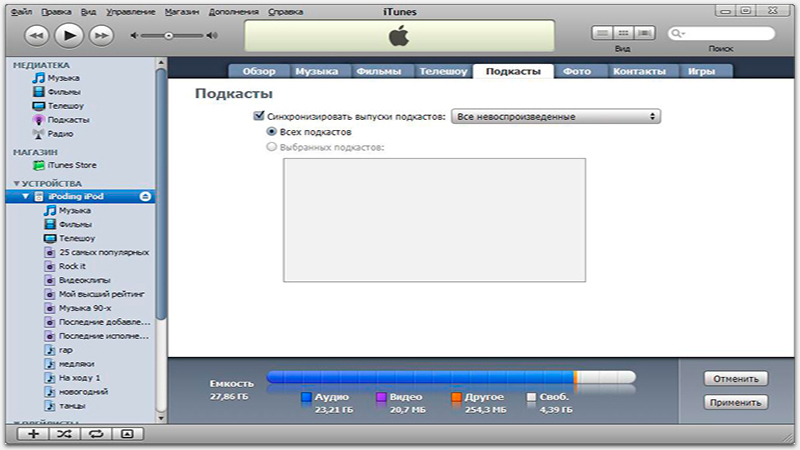Switch to the Игры tab
800x450 pixels.
point(702,71)
